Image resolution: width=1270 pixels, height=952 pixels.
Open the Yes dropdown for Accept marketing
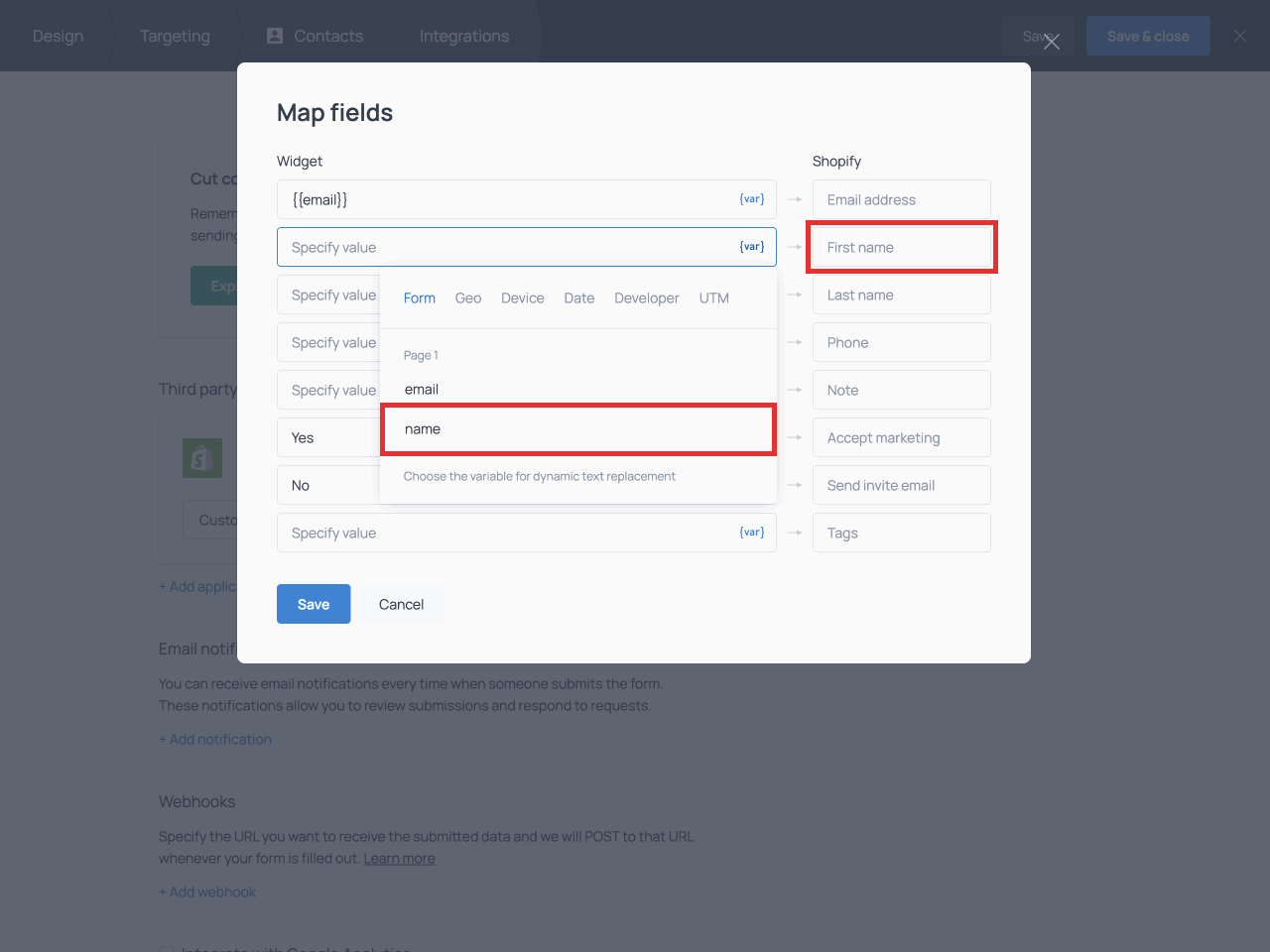pos(327,437)
